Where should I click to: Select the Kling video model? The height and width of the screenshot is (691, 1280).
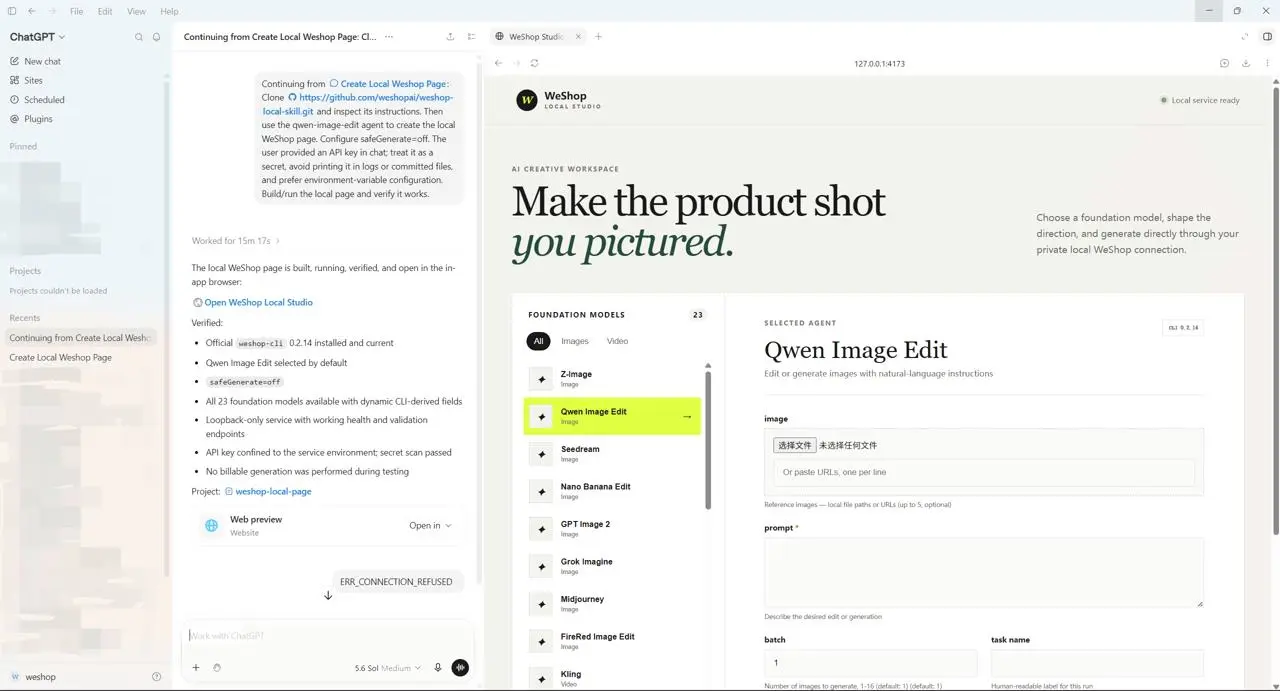click(x=612, y=678)
